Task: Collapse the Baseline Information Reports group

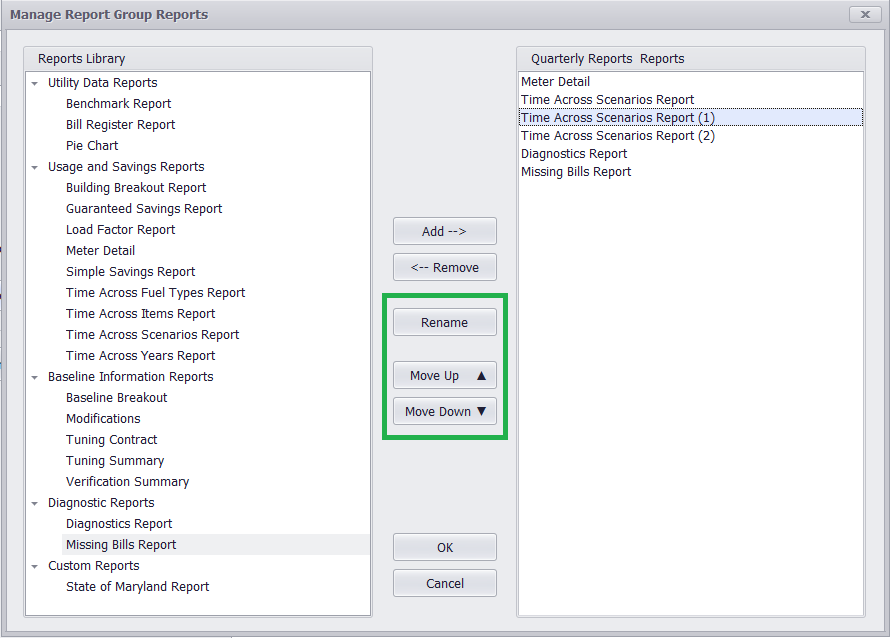Action: (35, 378)
